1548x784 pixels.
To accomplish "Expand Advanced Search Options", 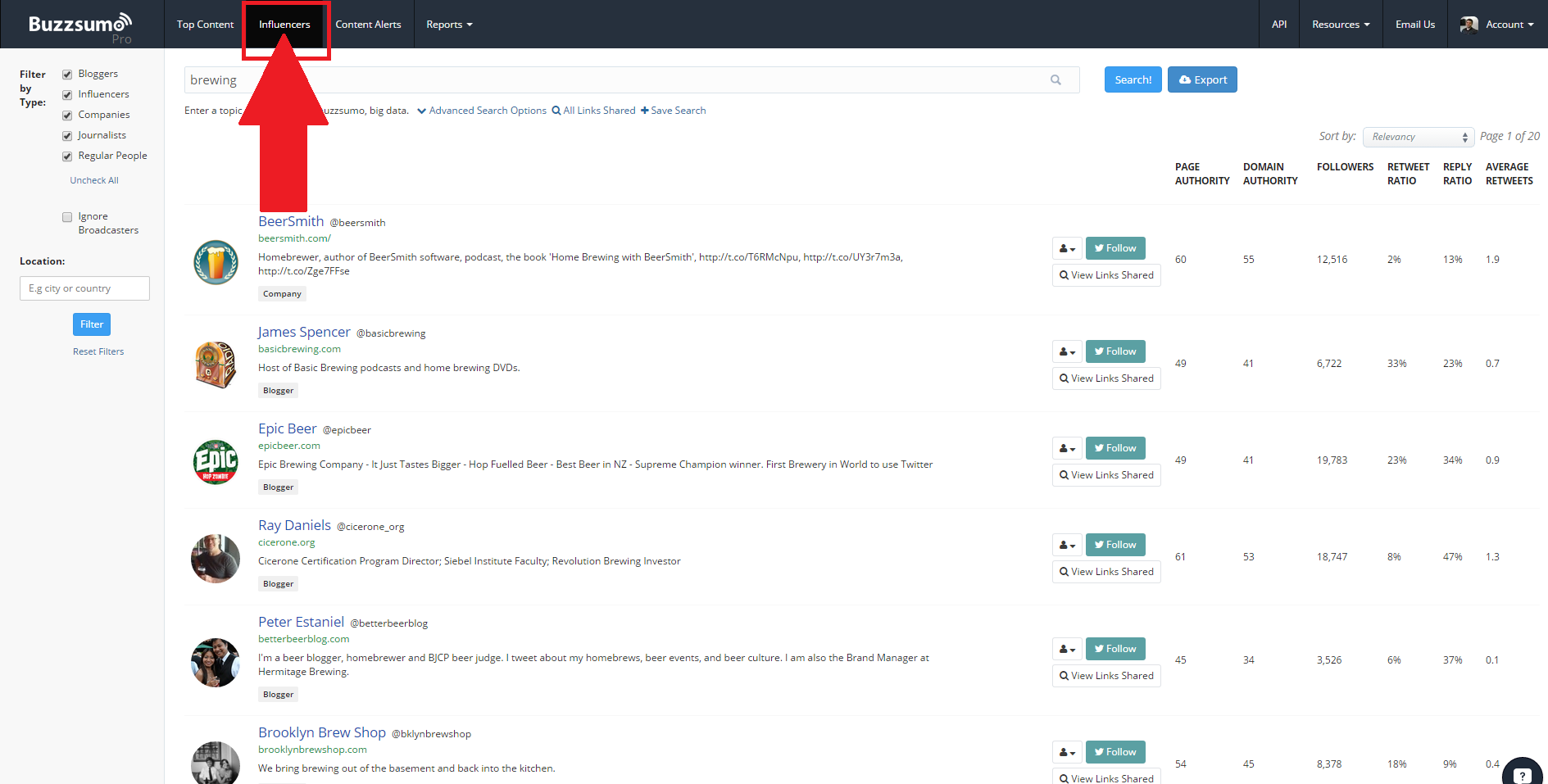I will click(482, 111).
